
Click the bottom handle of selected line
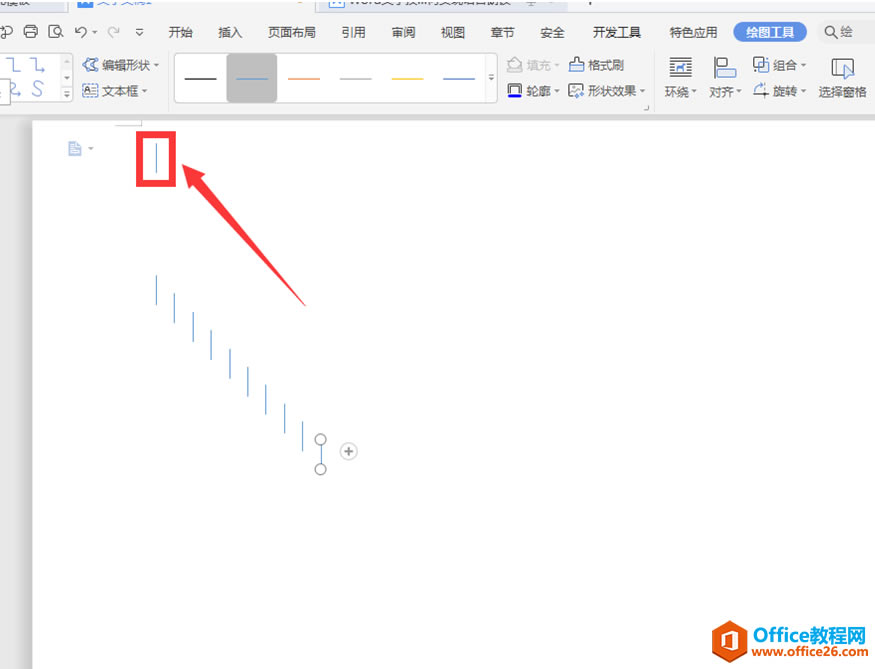click(320, 469)
